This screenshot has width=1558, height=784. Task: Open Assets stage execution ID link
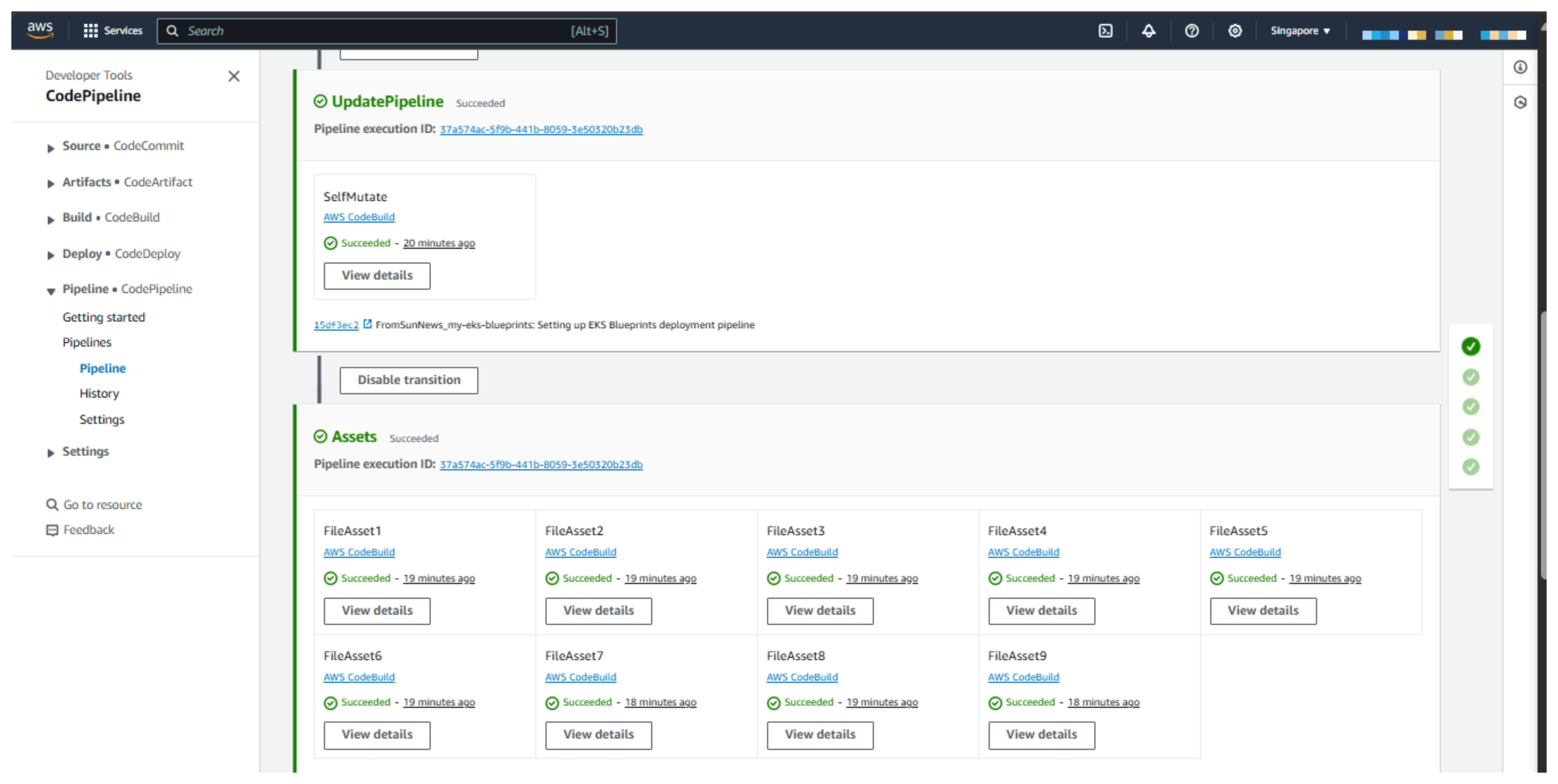541,465
